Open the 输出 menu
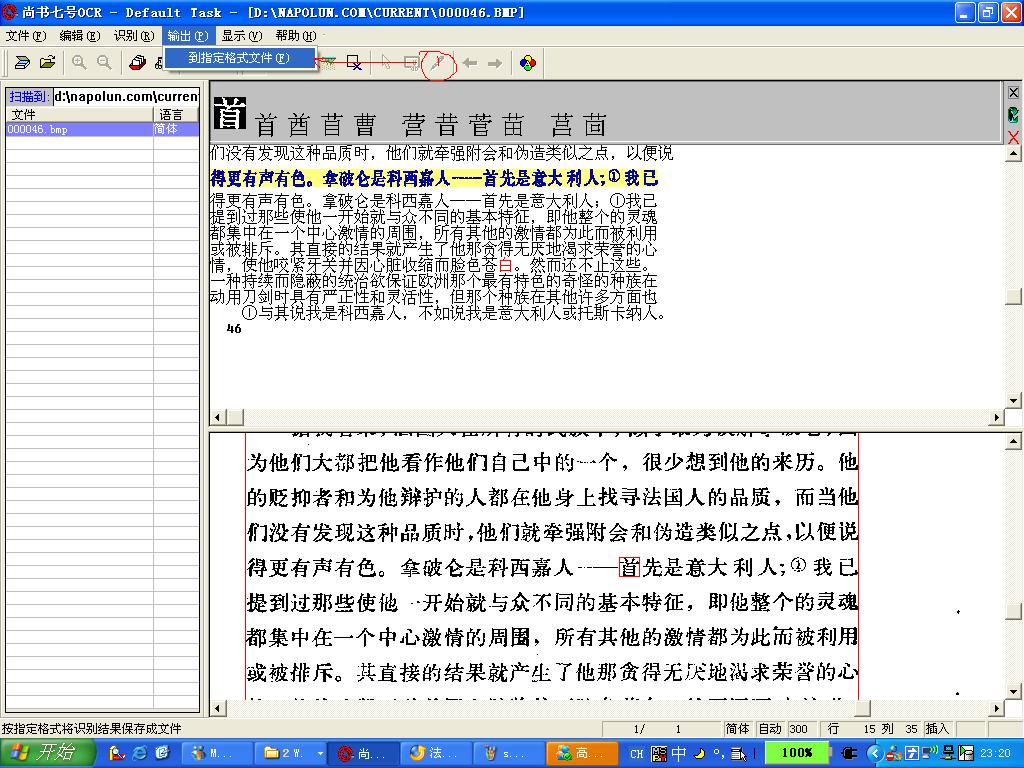This screenshot has width=1024, height=768. point(187,35)
